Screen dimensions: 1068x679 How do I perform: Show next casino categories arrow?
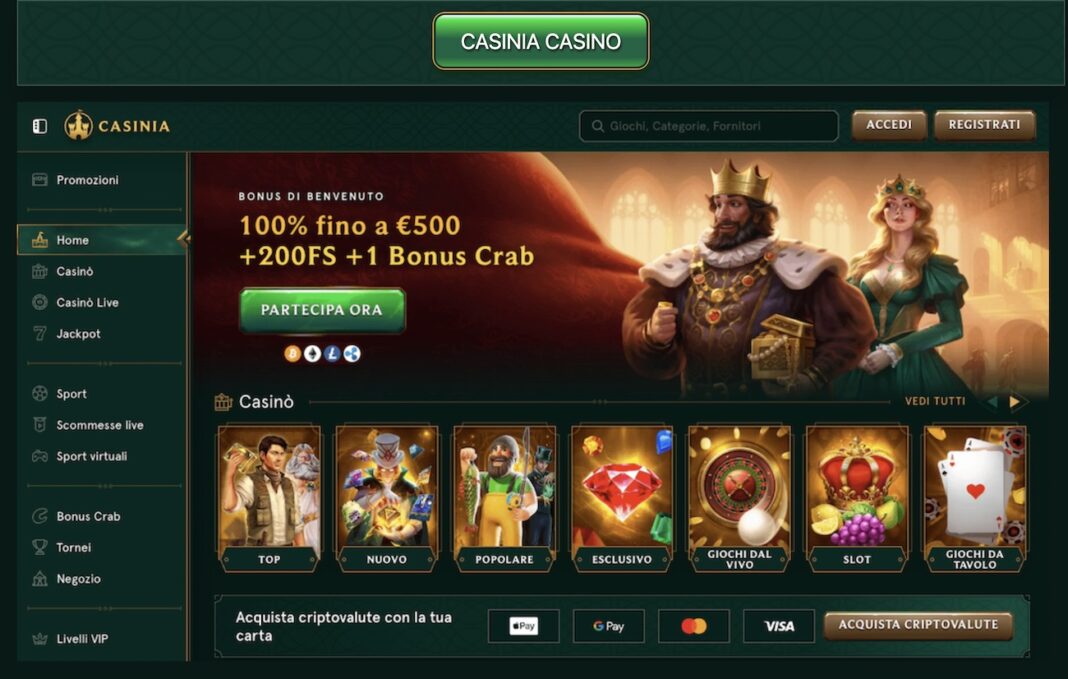[x=1015, y=402]
